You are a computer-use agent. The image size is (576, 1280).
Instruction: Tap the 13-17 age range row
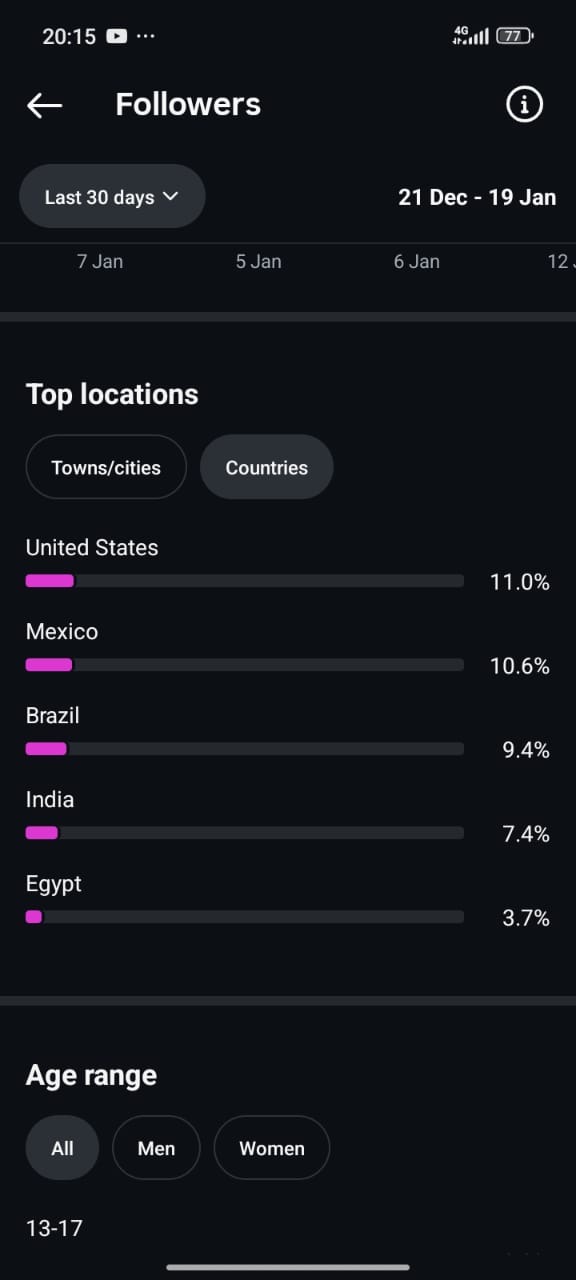(x=288, y=1228)
